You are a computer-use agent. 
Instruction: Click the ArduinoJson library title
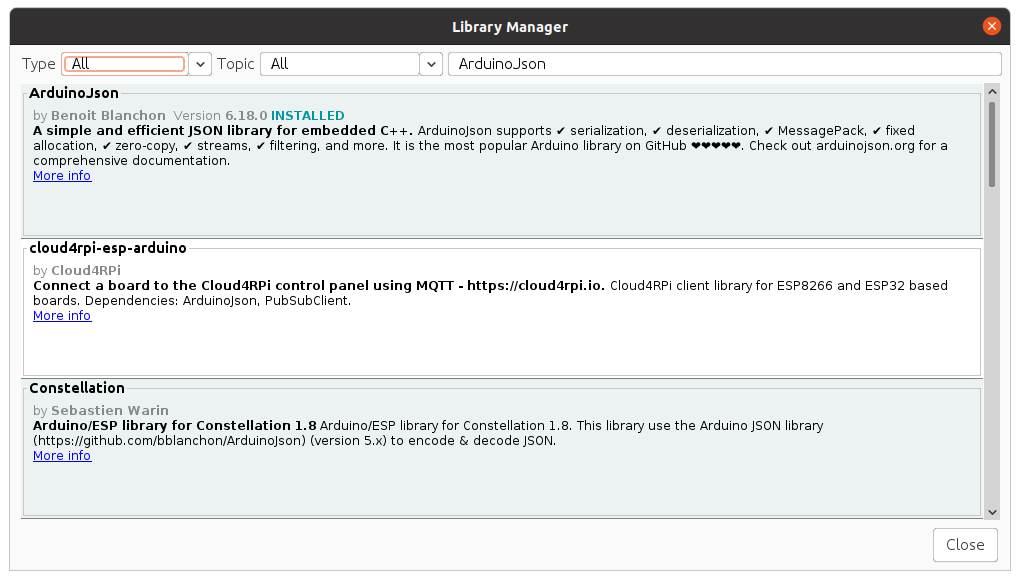tap(74, 93)
